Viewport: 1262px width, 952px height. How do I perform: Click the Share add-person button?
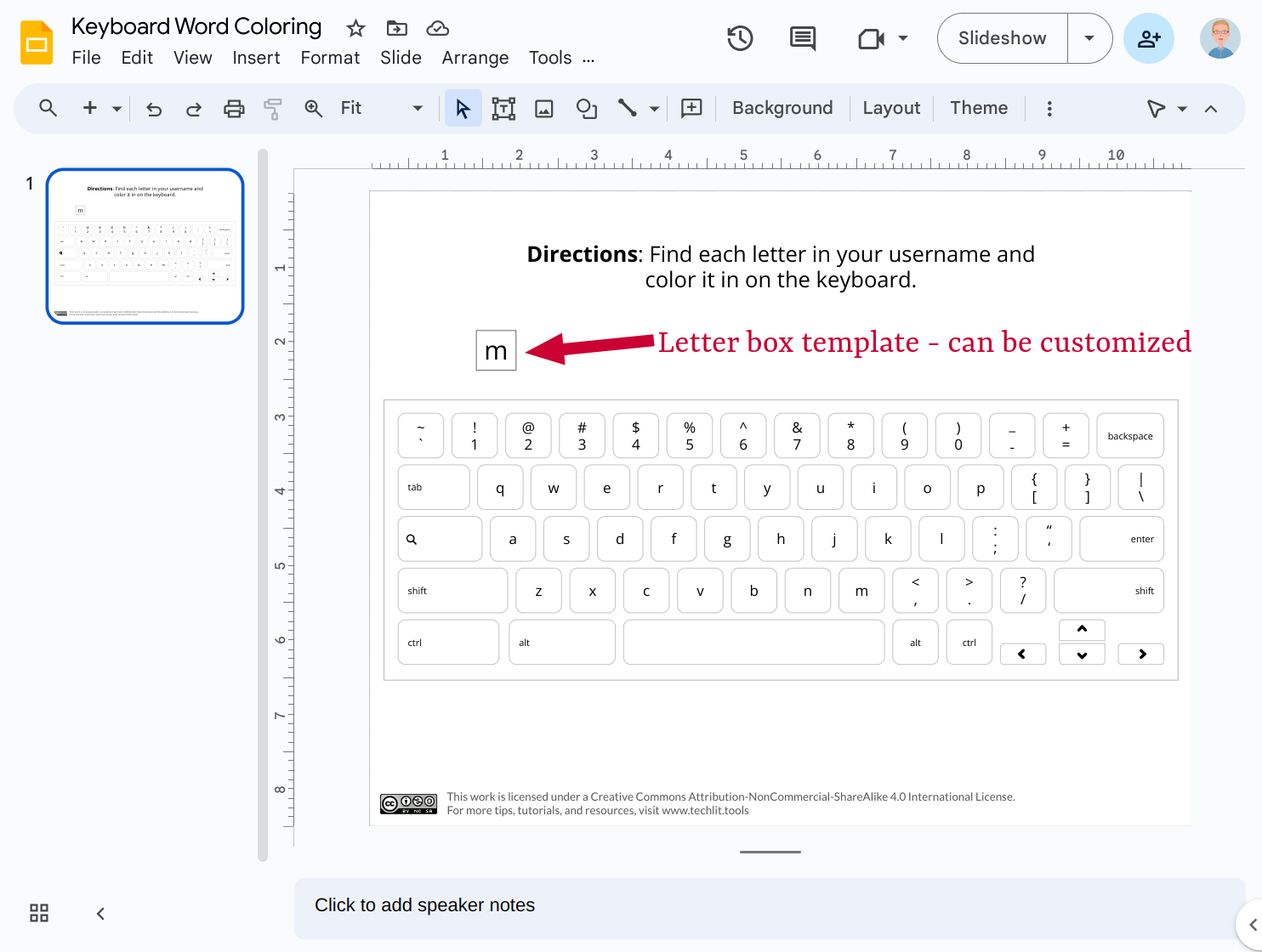[x=1149, y=38]
